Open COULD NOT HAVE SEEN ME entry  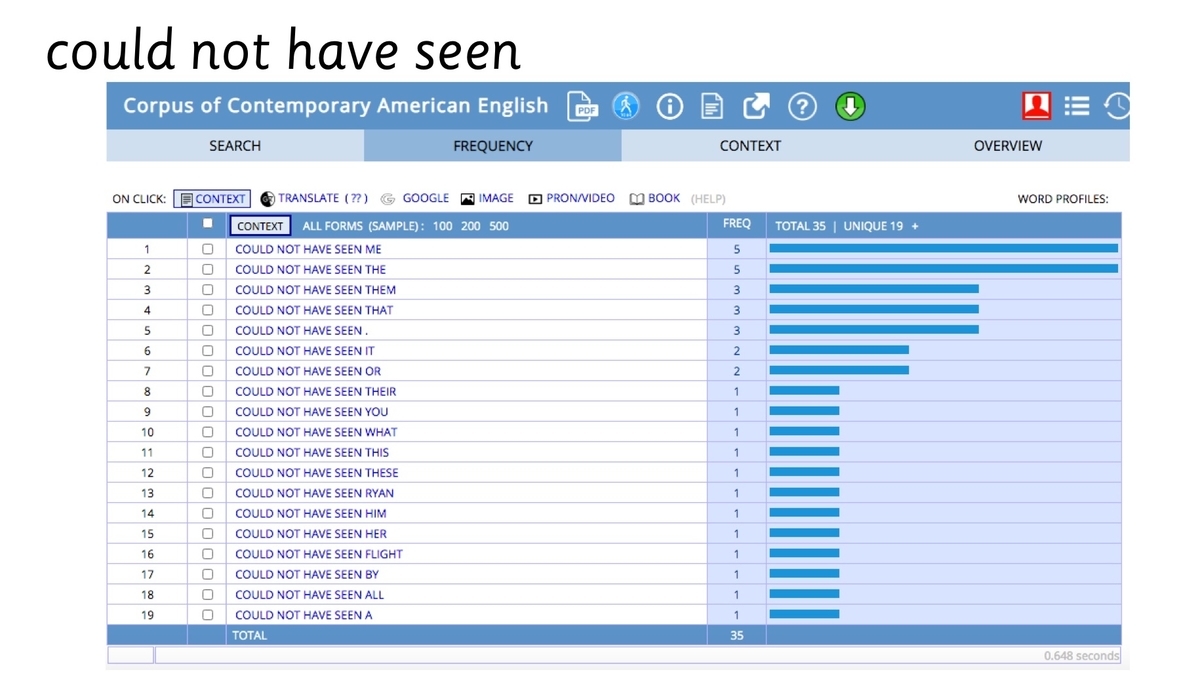pyautogui.click(x=308, y=249)
